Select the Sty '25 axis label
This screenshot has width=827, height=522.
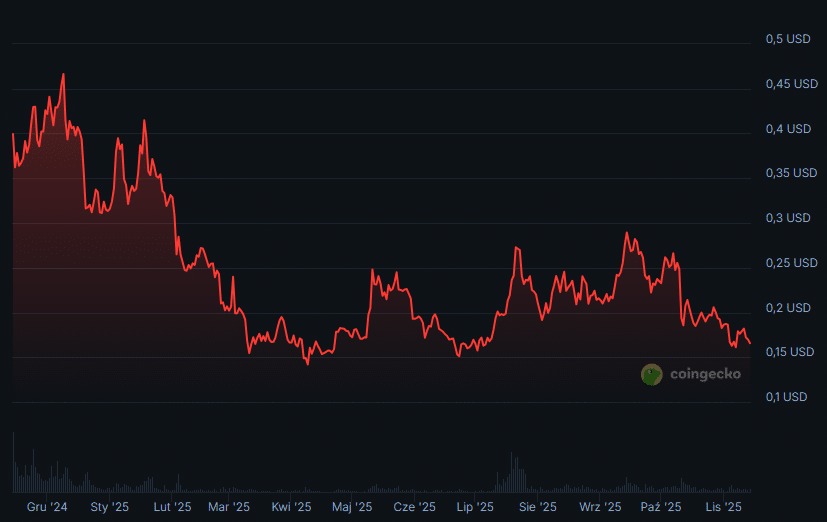coord(109,508)
